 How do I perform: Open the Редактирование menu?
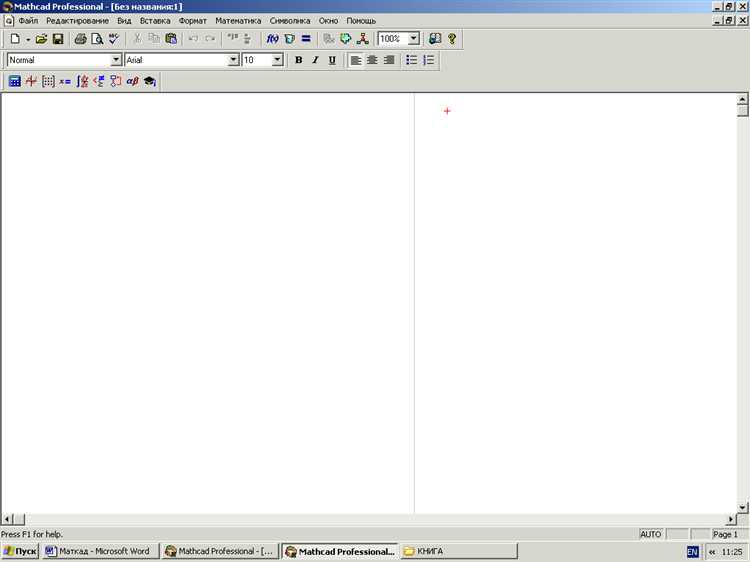click(77, 21)
